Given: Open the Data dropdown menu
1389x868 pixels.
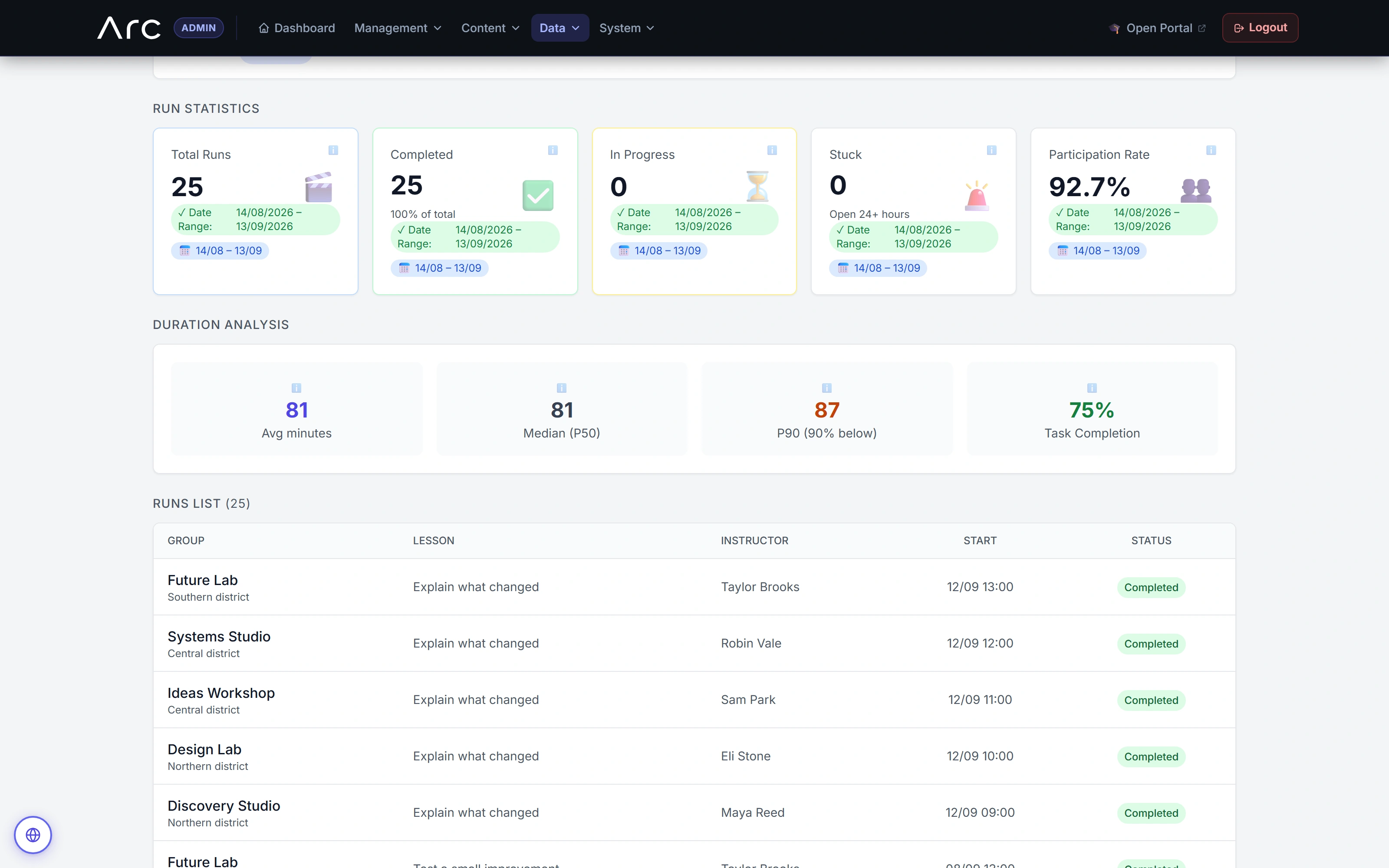Looking at the screenshot, I should (560, 27).
